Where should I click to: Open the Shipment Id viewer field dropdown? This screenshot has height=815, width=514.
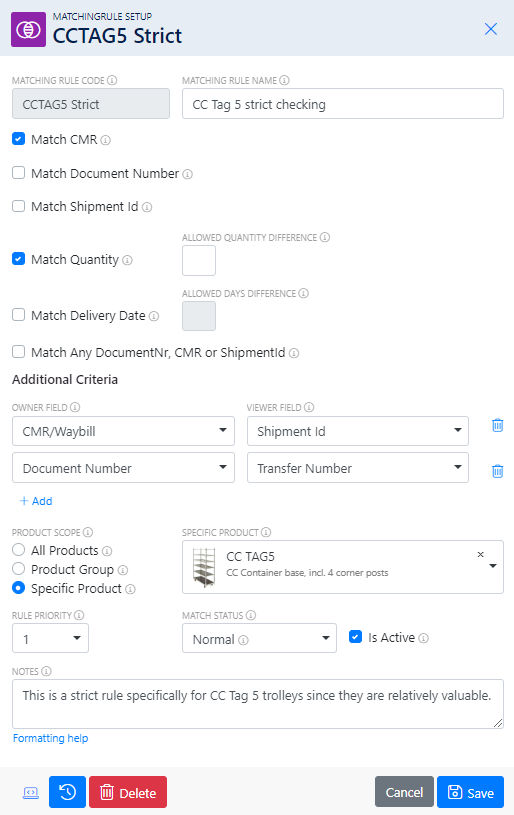coord(358,431)
